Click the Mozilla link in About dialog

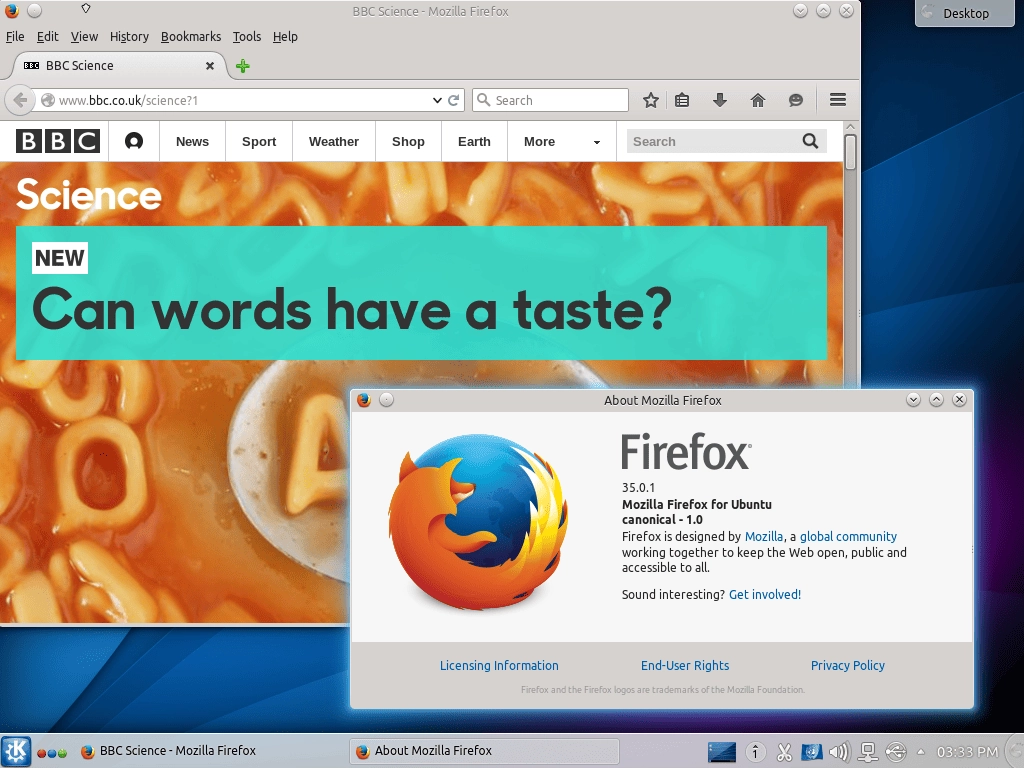763,536
